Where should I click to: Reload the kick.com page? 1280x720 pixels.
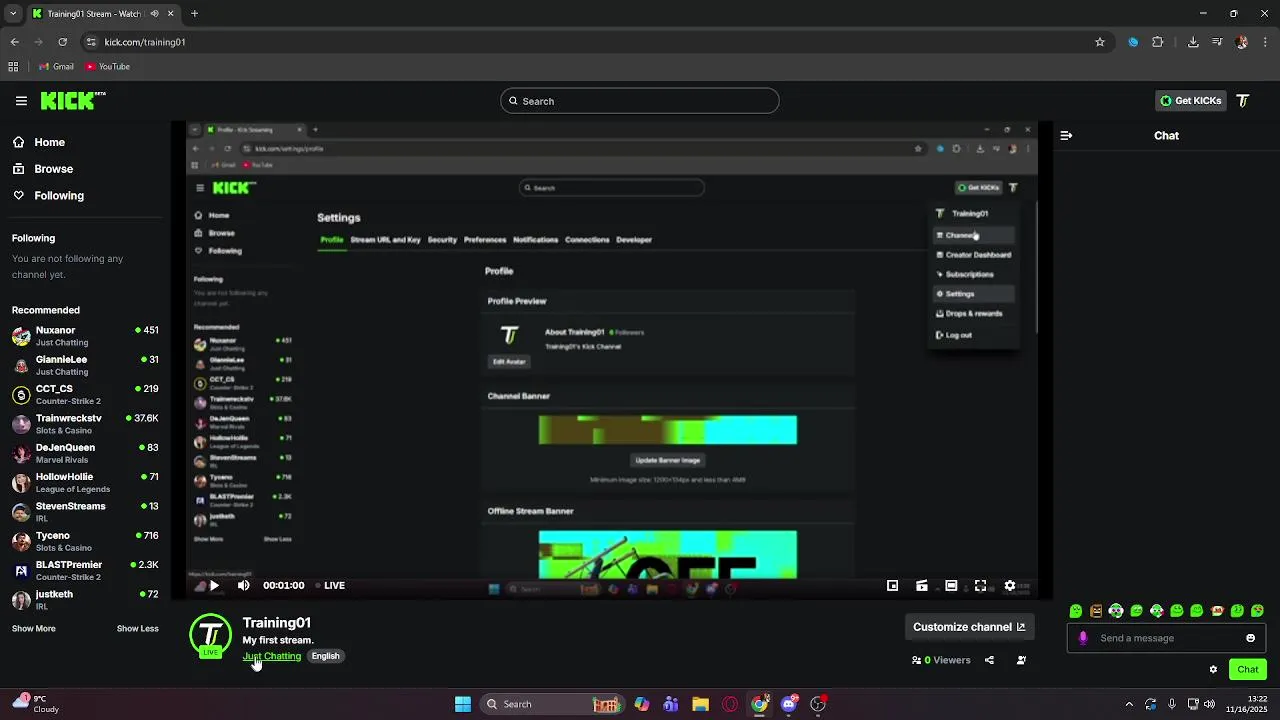coord(62,42)
